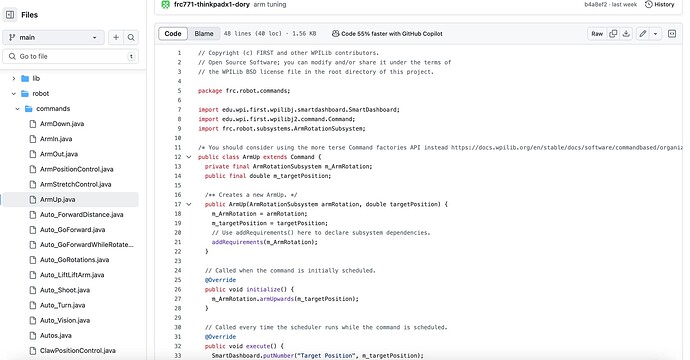Open Auto_GoForwardWhileRotate file

[87, 245]
